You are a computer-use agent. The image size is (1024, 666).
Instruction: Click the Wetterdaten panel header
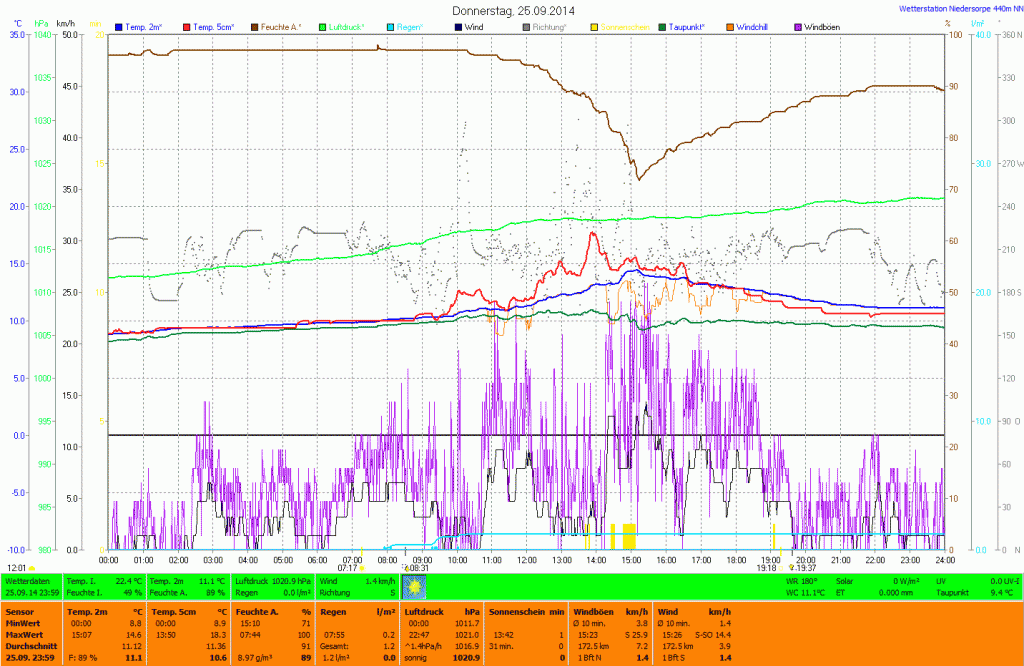tap(26, 580)
